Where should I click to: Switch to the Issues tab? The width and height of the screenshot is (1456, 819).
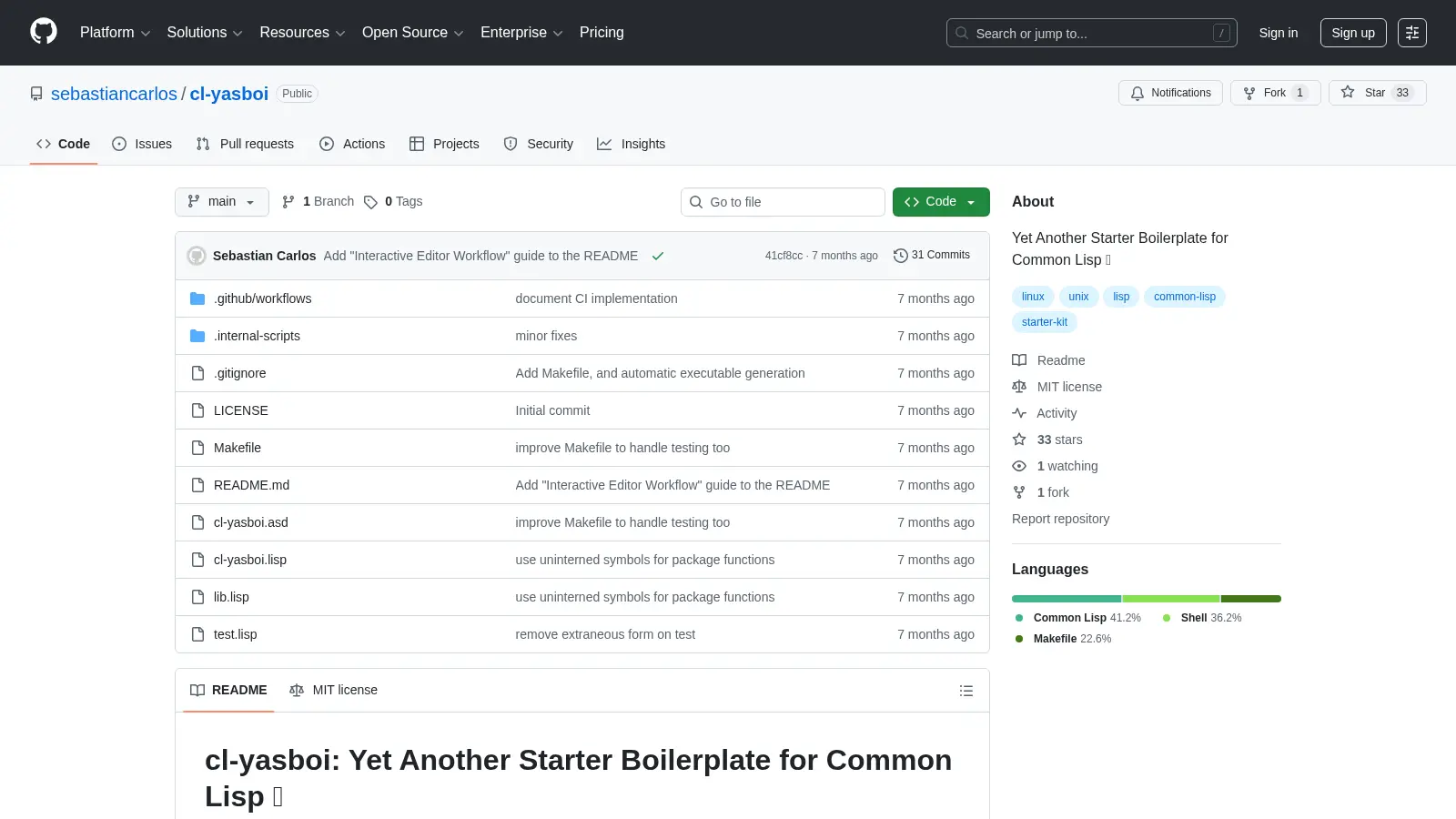142,144
